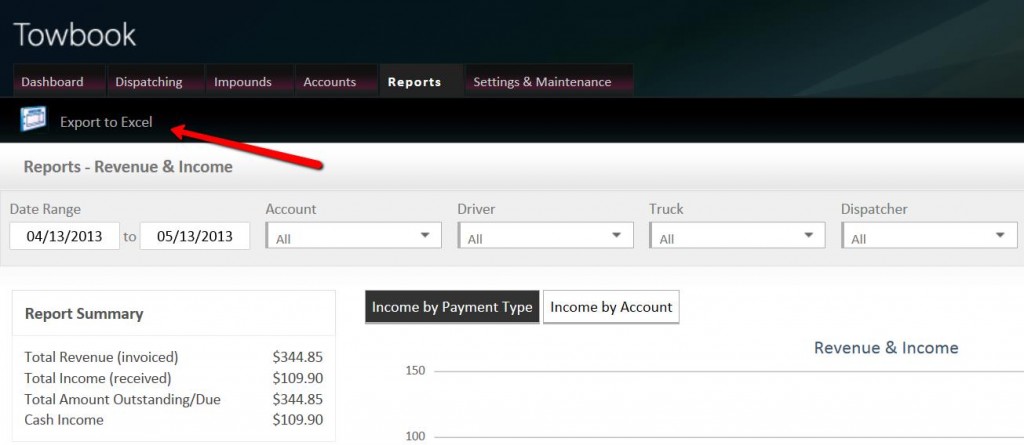Open the Accounts tab

pyautogui.click(x=330, y=82)
